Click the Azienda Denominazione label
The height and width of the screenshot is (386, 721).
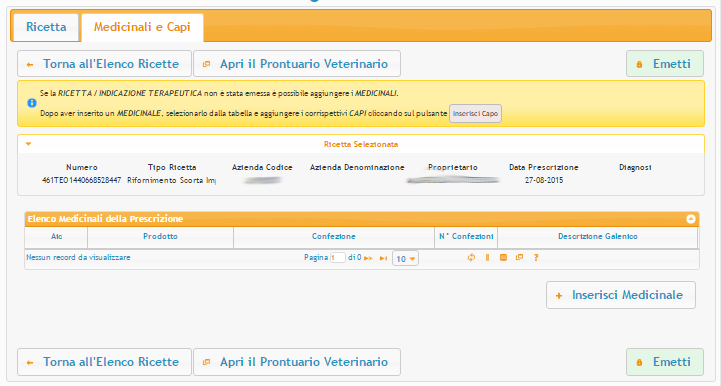click(x=357, y=167)
